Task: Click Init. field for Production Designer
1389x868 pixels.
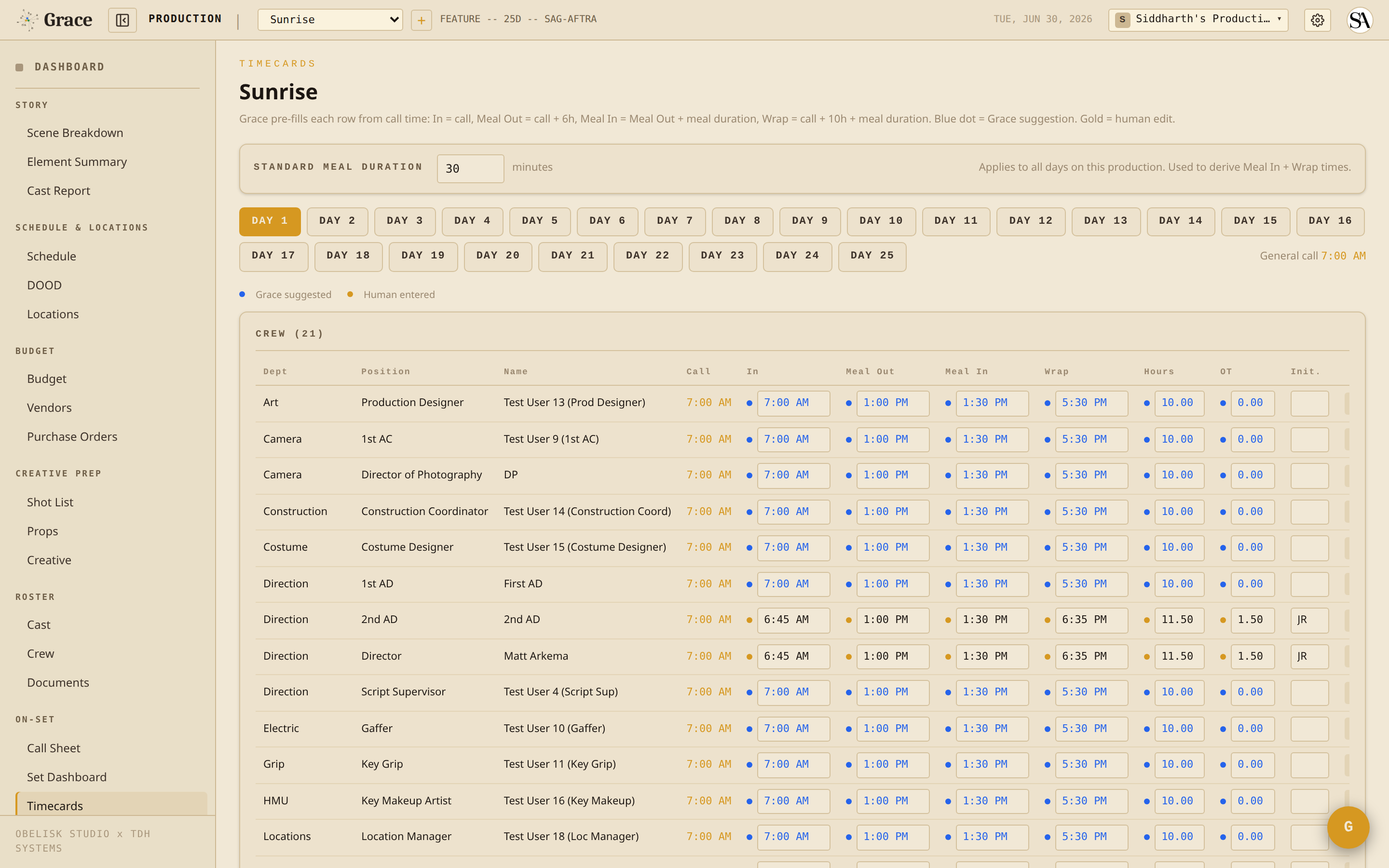Action: [x=1309, y=403]
